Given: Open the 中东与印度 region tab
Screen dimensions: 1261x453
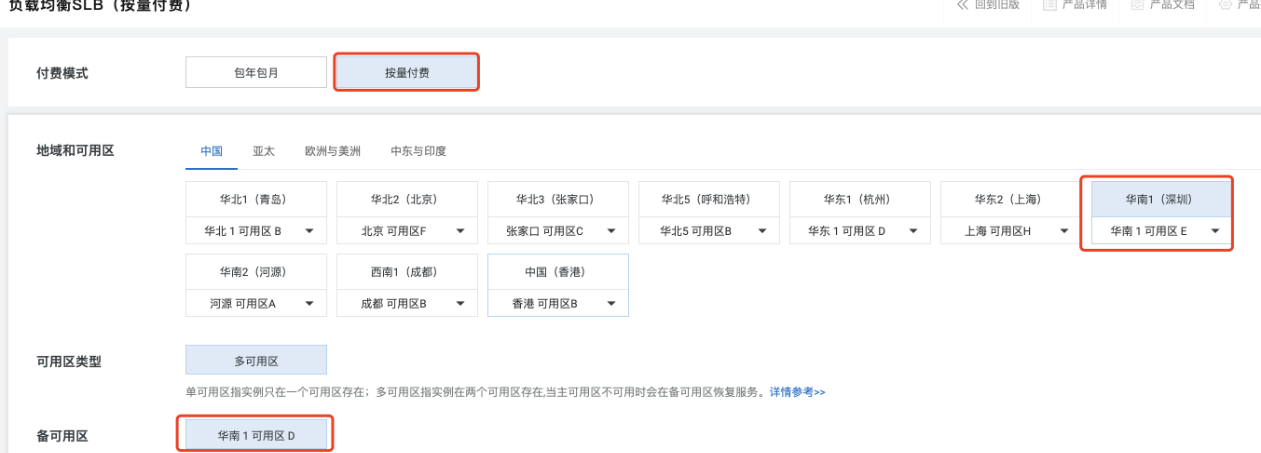Looking at the screenshot, I should pos(418,151).
